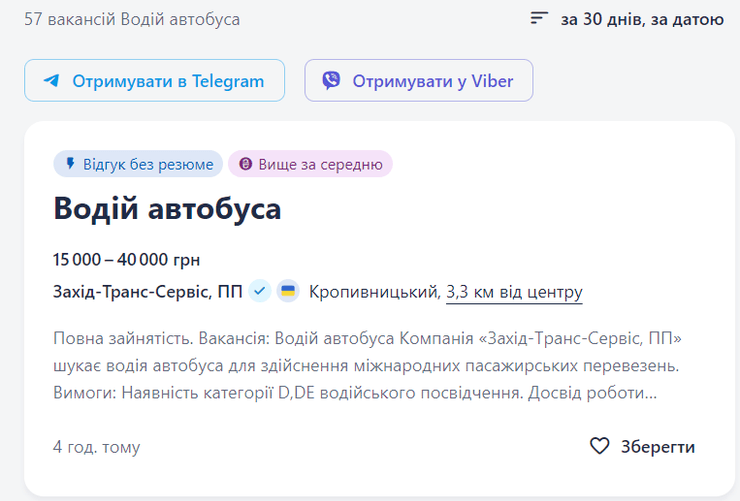The width and height of the screenshot is (740, 501).
Task: Open the "Захід-Транс-Сервіс, ПП" company link
Action: tap(148, 292)
